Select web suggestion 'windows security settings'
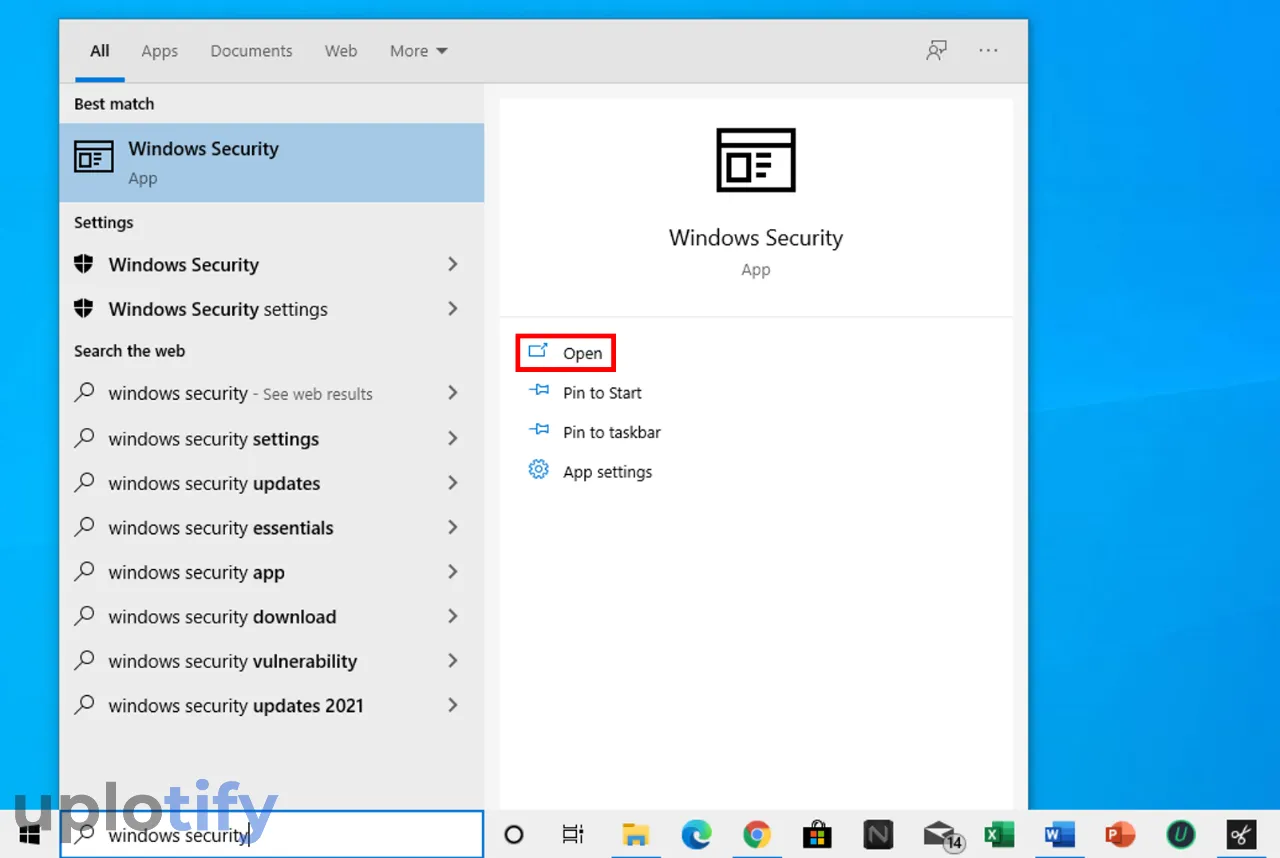The image size is (1280, 858). pyautogui.click(x=272, y=438)
